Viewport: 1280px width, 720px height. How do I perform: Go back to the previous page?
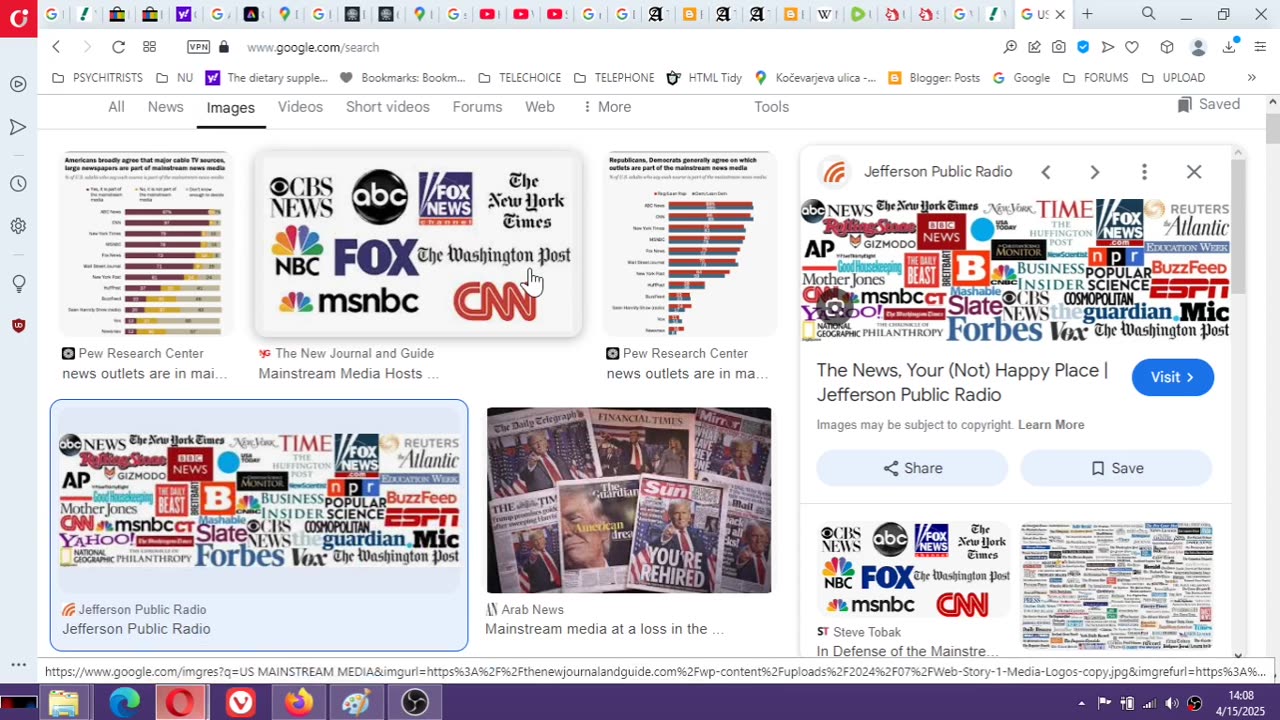[56, 47]
